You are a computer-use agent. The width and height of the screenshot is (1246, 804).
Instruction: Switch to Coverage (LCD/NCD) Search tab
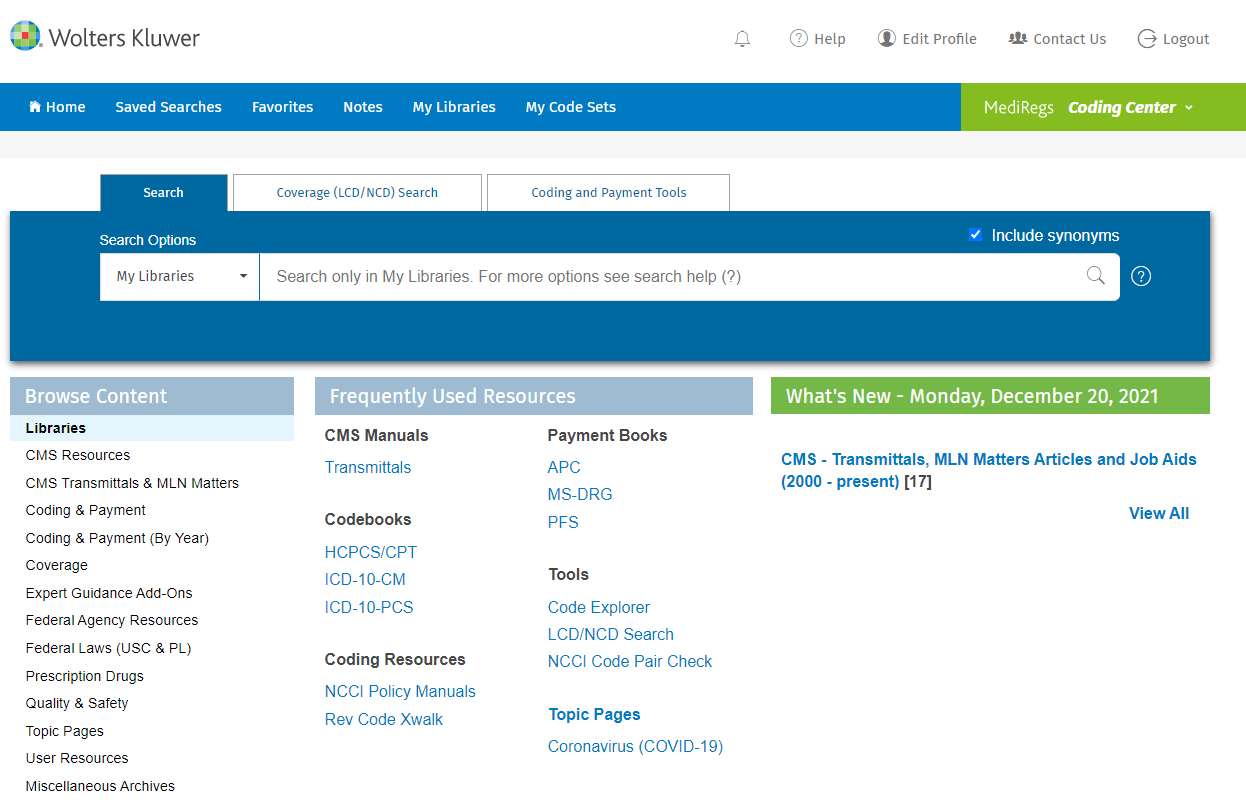tap(357, 193)
